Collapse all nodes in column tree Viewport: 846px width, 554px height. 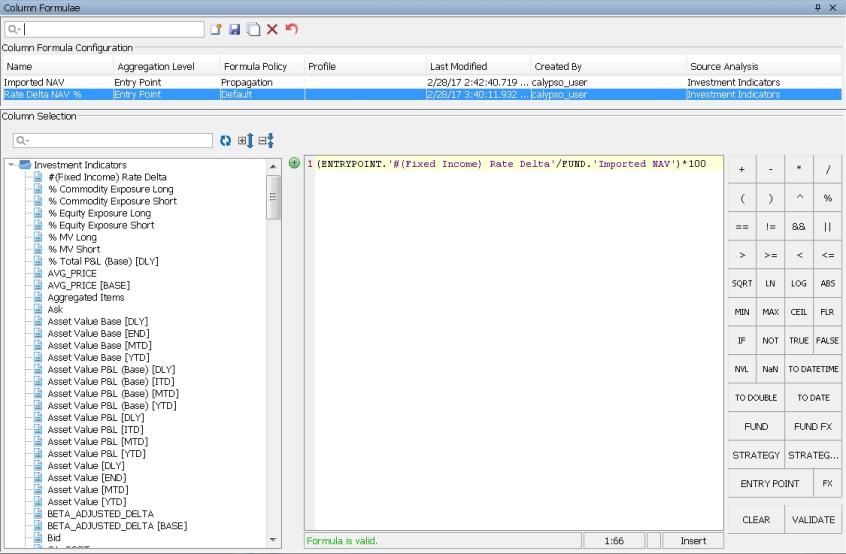[x=266, y=141]
